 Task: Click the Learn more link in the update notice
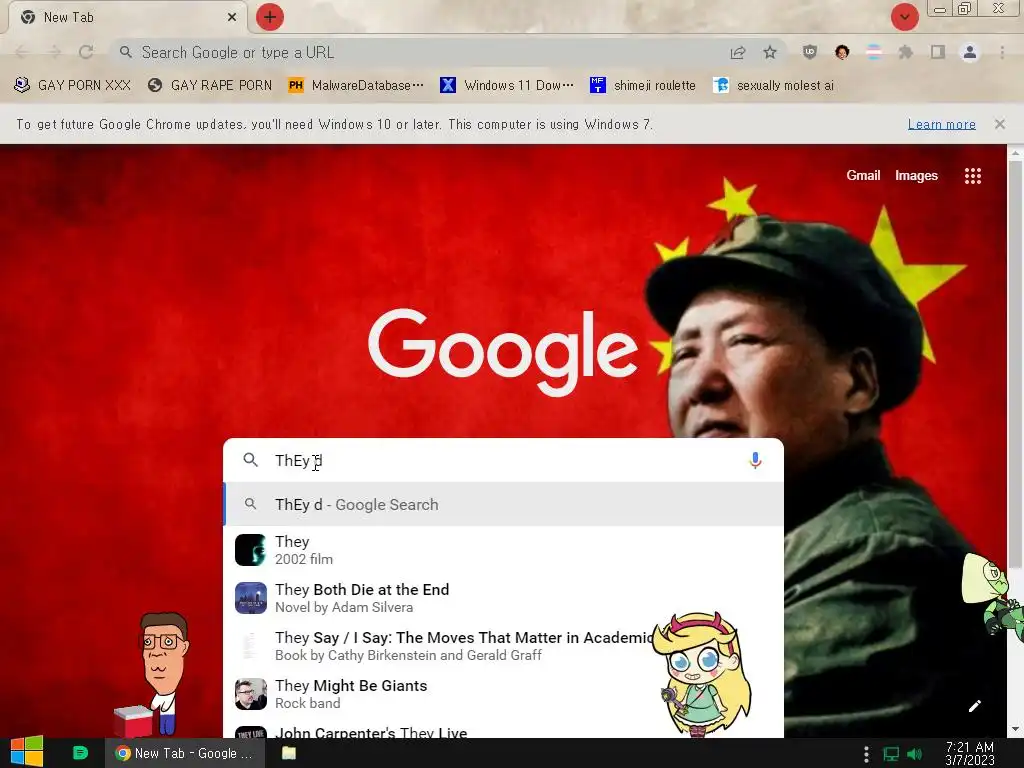[x=942, y=124]
